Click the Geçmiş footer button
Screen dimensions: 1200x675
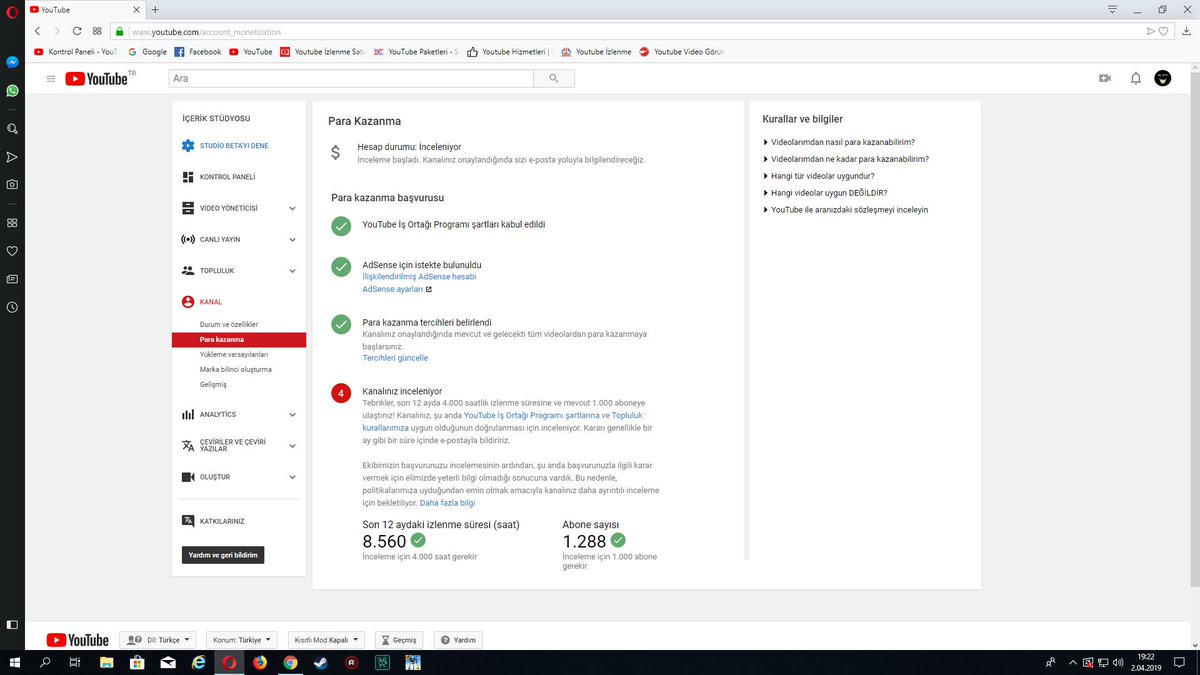[x=399, y=640]
